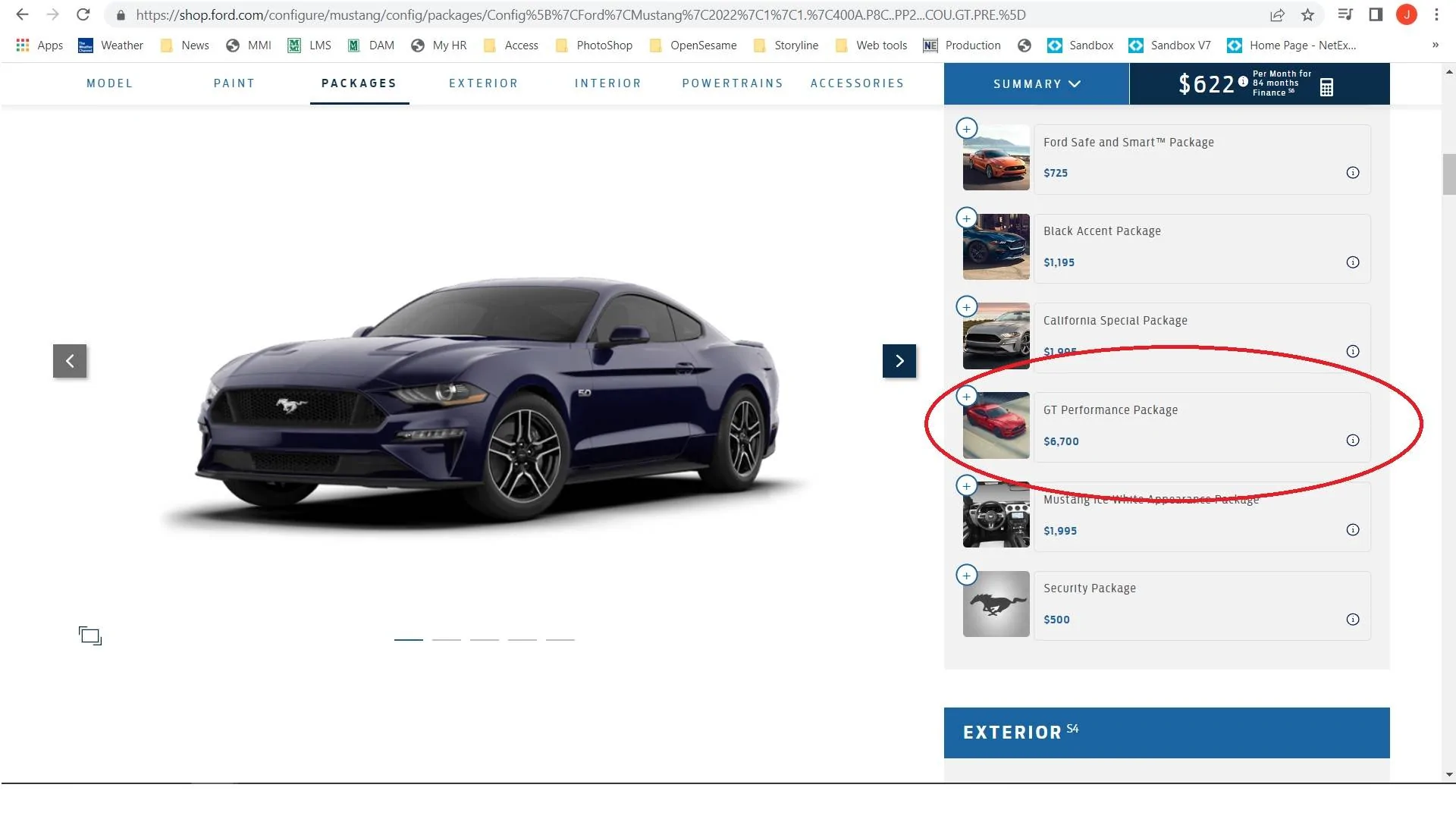Open the My HR bookmark
The image size is (1456, 819).
tap(439, 45)
